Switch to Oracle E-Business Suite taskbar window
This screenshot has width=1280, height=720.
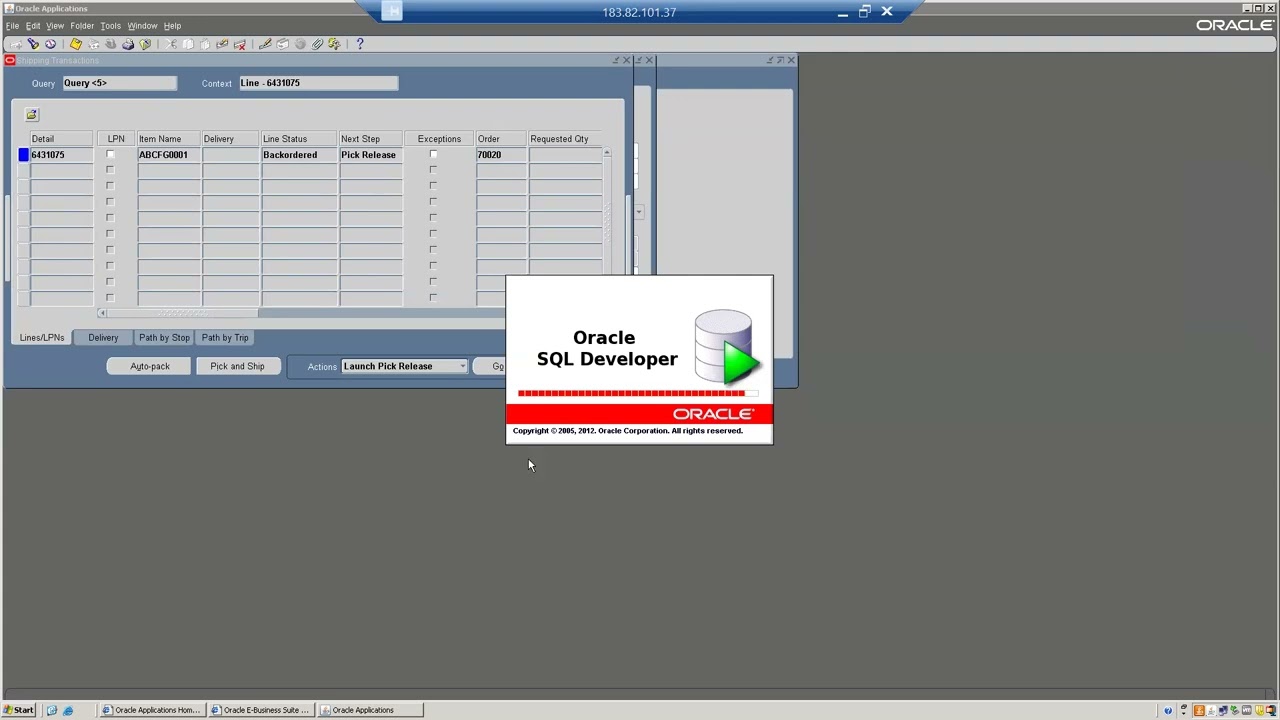coord(261,710)
